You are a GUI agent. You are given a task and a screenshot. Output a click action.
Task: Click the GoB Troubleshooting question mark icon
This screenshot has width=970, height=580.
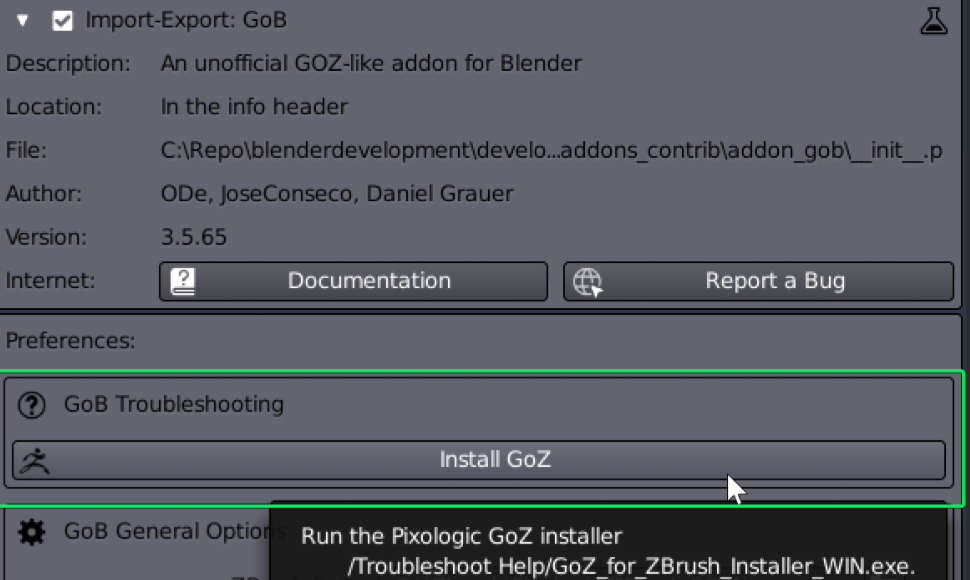click(x=30, y=404)
